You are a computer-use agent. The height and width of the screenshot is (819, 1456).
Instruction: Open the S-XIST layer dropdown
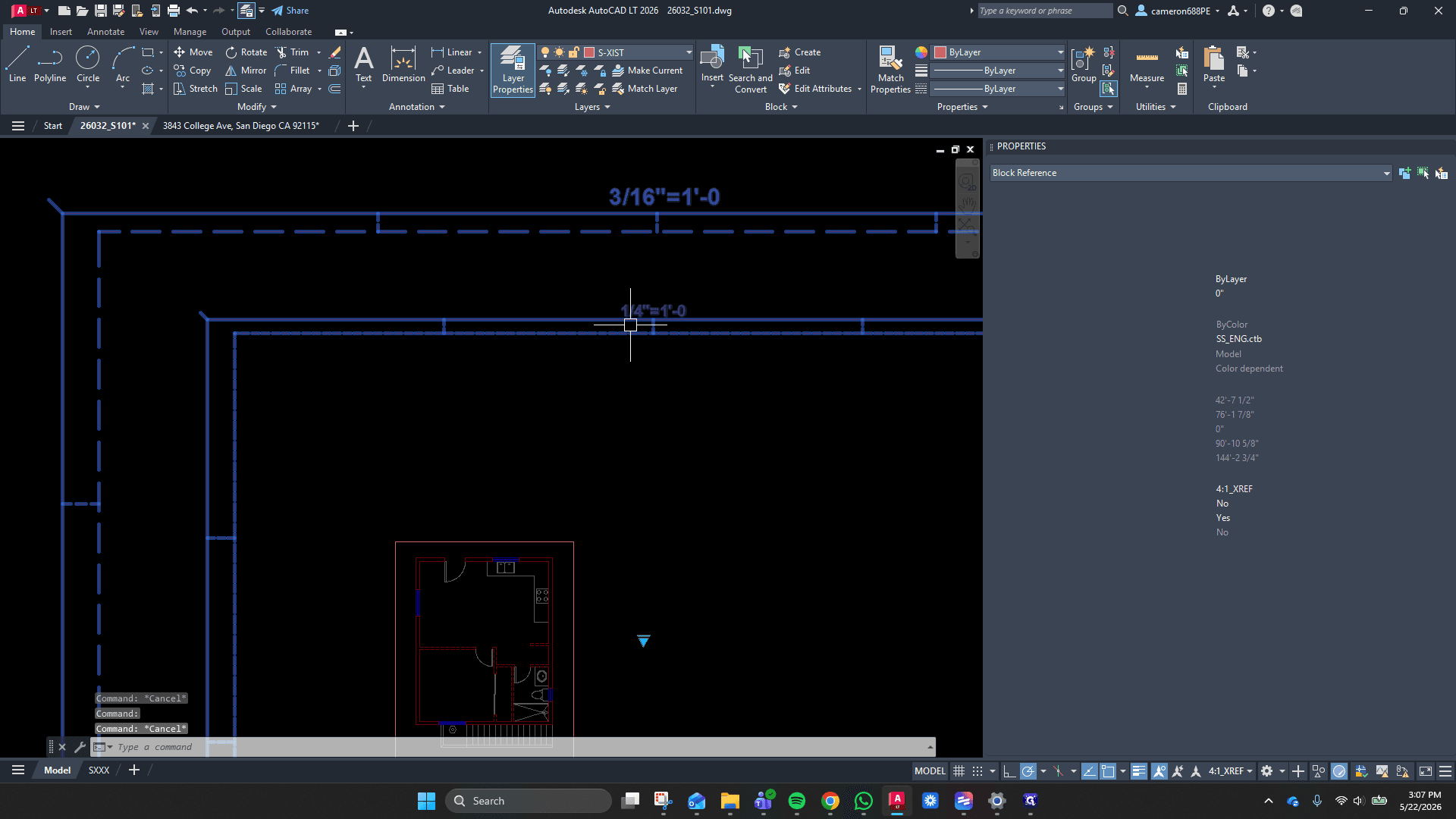point(689,52)
